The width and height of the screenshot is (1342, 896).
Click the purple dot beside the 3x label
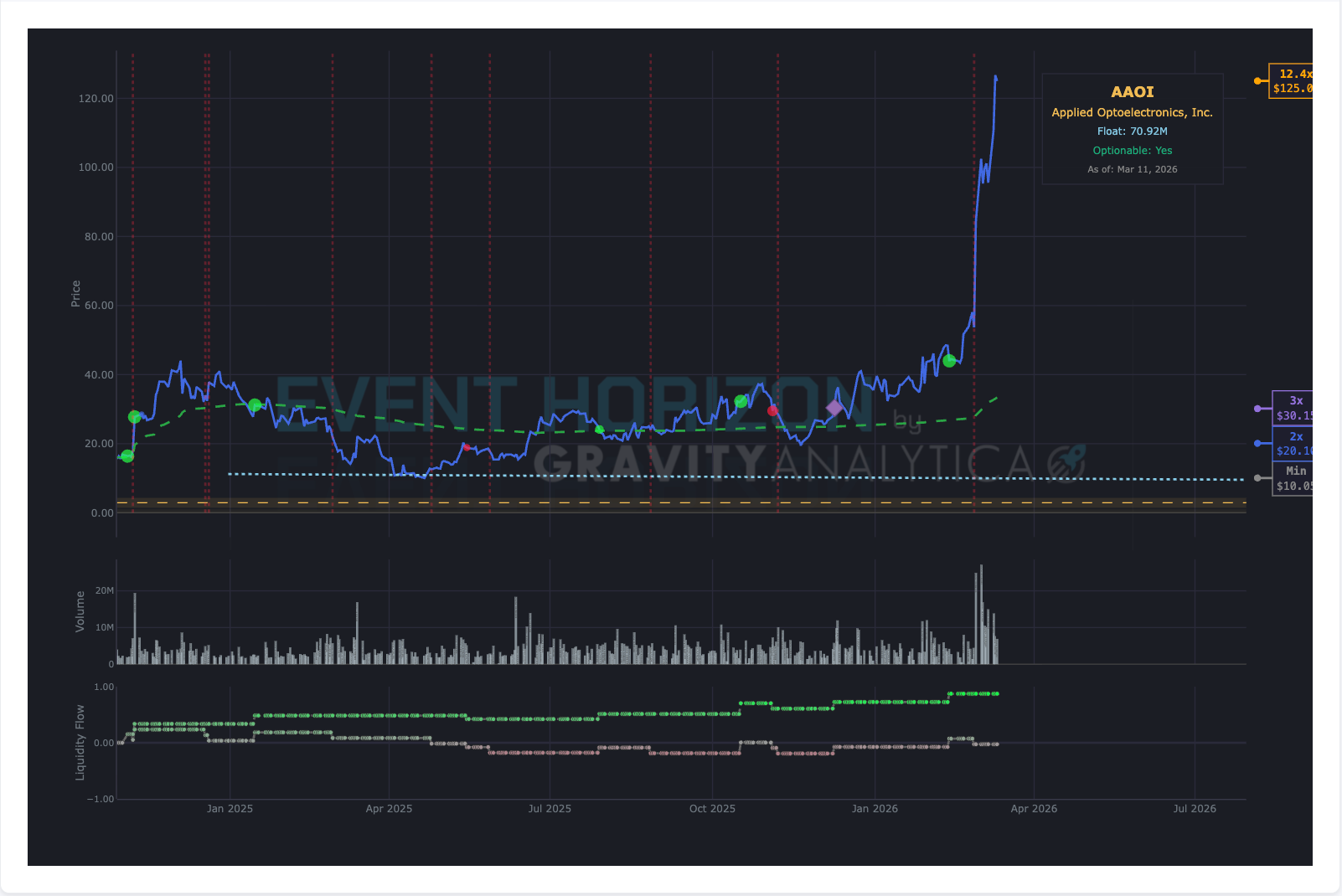click(x=1257, y=409)
